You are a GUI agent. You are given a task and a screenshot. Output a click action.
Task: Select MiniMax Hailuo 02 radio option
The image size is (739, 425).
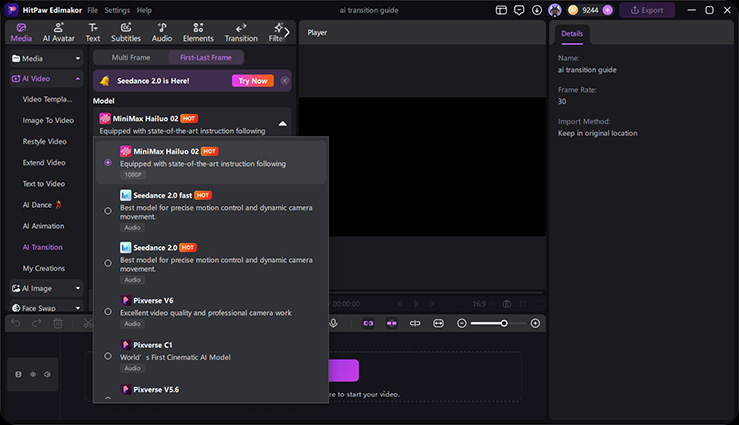coord(108,163)
